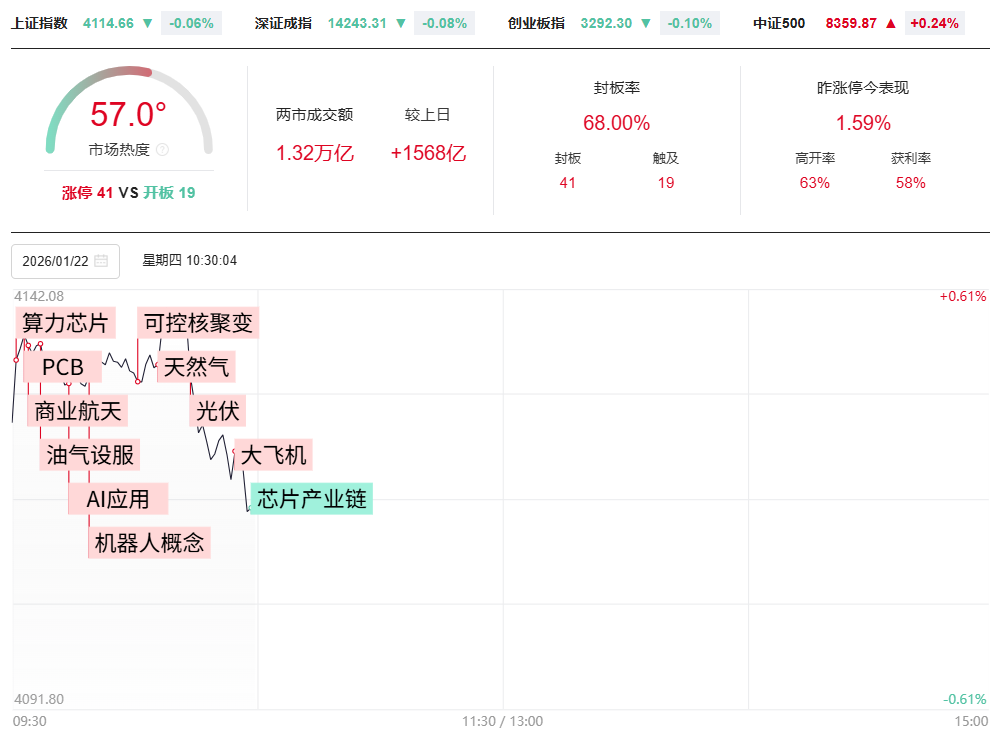Click the 封板率 68.00% figure
The height and width of the screenshot is (737, 1000).
616,123
